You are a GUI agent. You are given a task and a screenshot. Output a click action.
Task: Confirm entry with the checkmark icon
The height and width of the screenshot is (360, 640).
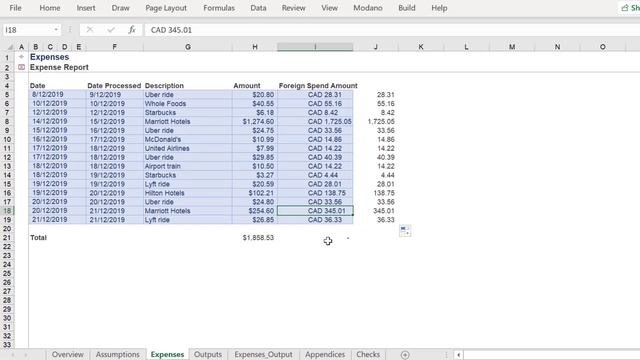111,30
